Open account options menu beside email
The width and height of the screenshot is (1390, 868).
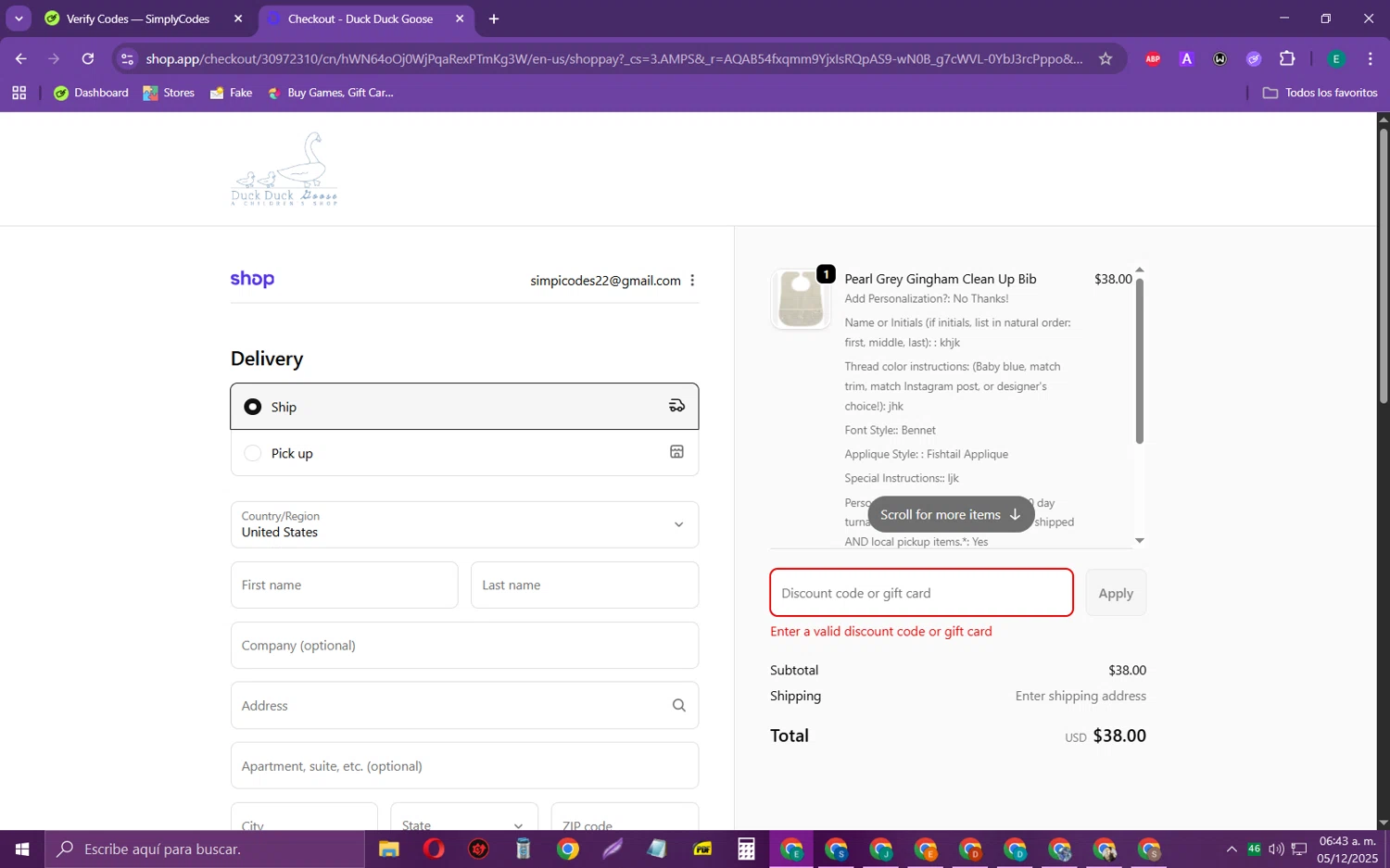tap(692, 280)
